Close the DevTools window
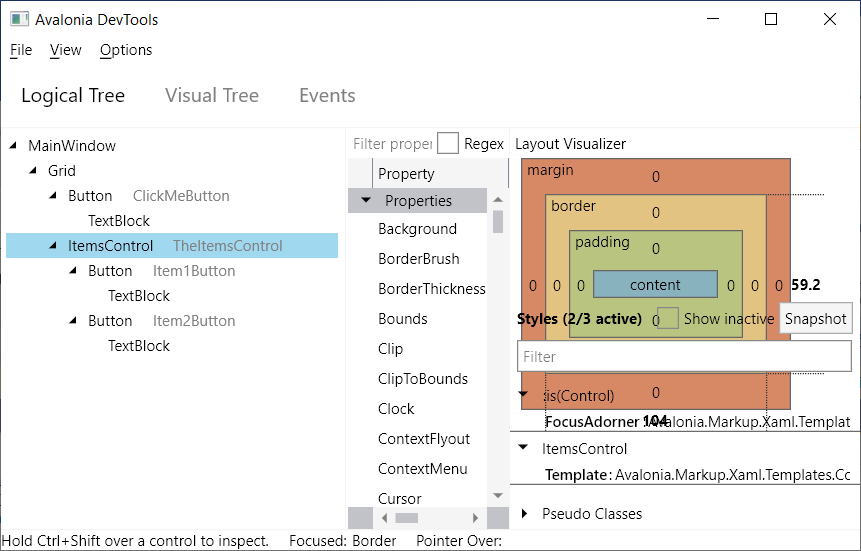861x551 pixels. 830,19
